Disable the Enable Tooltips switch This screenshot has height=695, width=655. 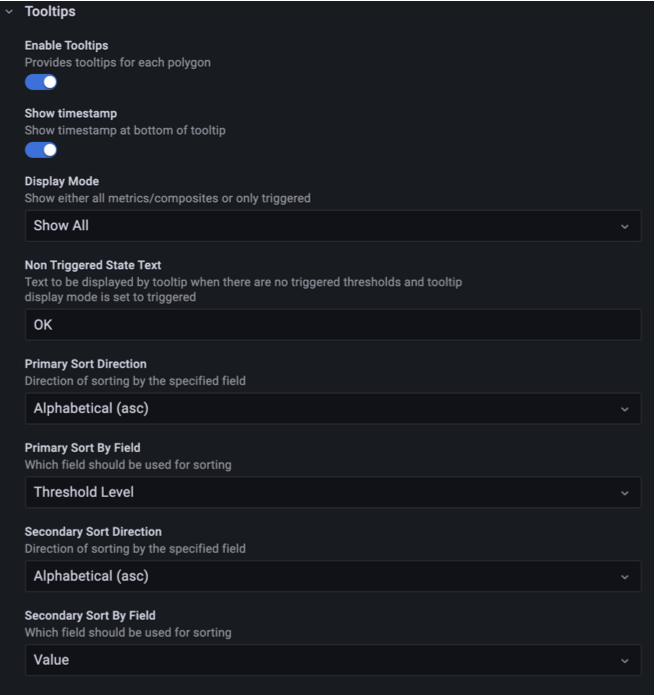[x=41, y=82]
